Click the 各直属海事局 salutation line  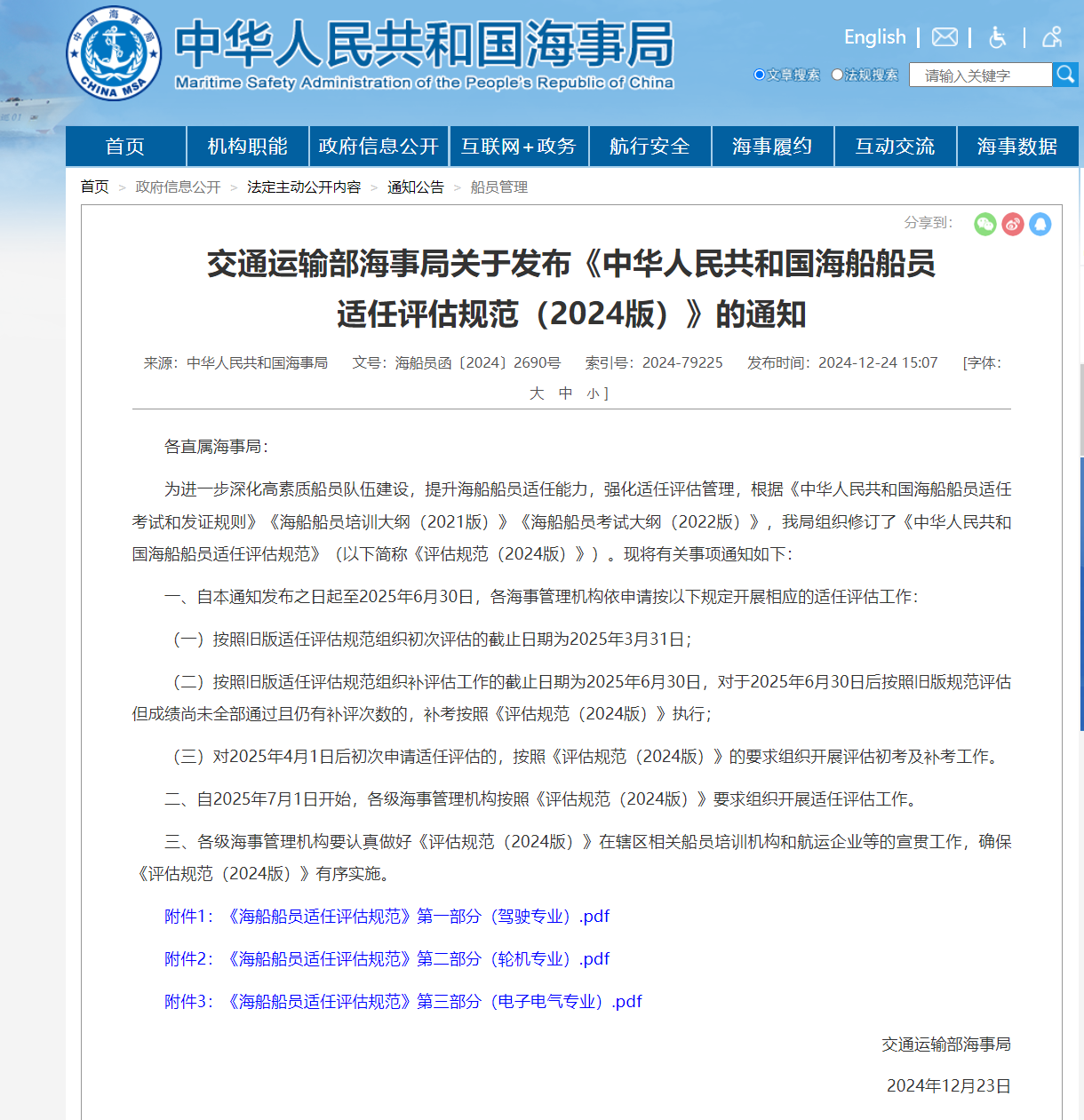216,446
